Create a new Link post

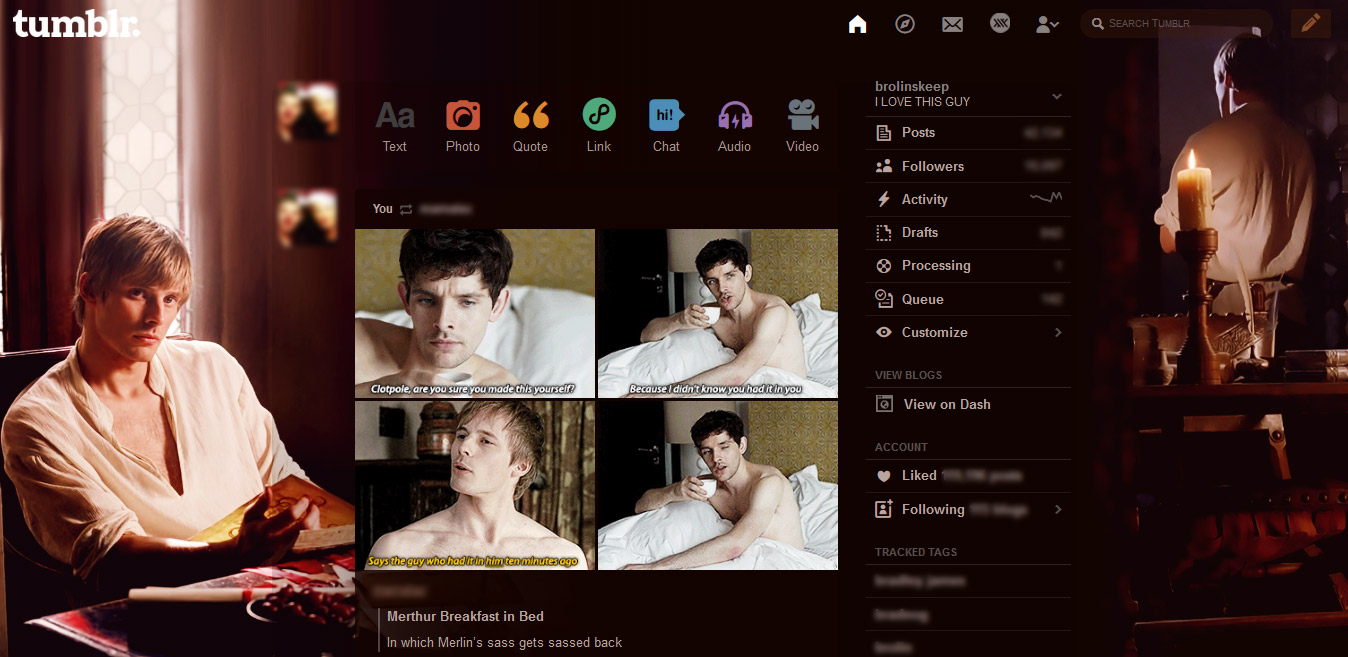point(599,127)
